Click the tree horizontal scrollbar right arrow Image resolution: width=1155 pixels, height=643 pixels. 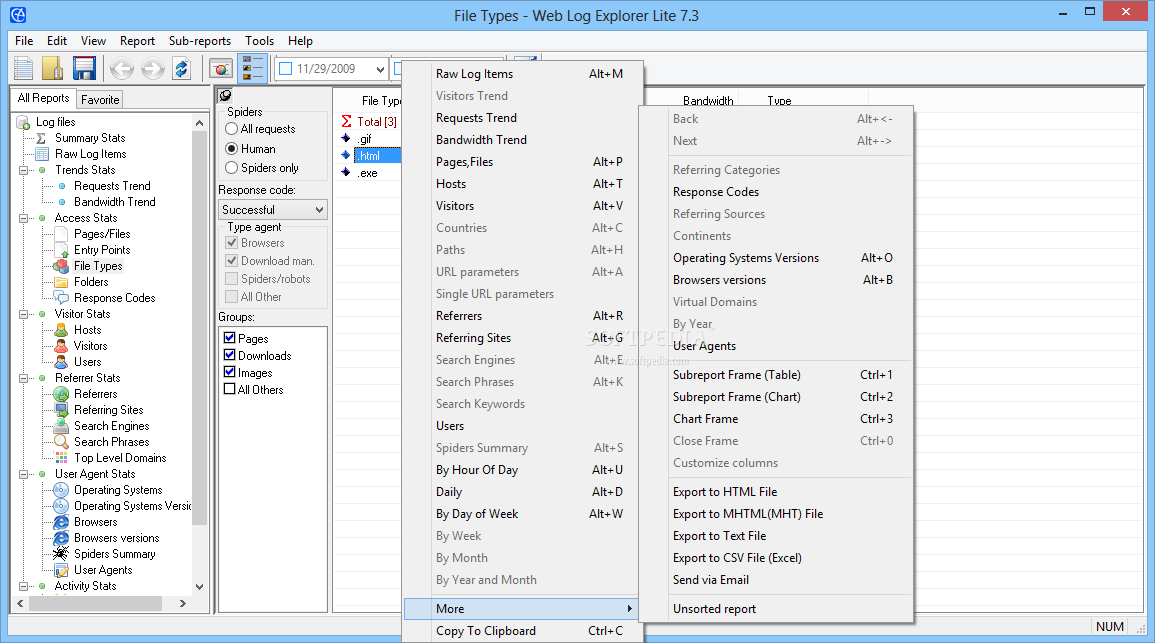(x=183, y=603)
